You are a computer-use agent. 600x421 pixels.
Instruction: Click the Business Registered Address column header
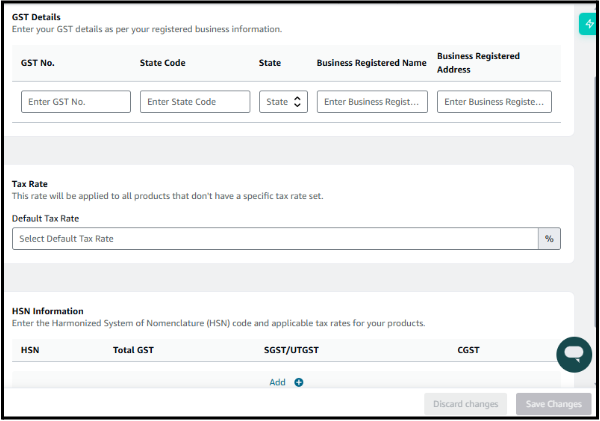coord(478,63)
